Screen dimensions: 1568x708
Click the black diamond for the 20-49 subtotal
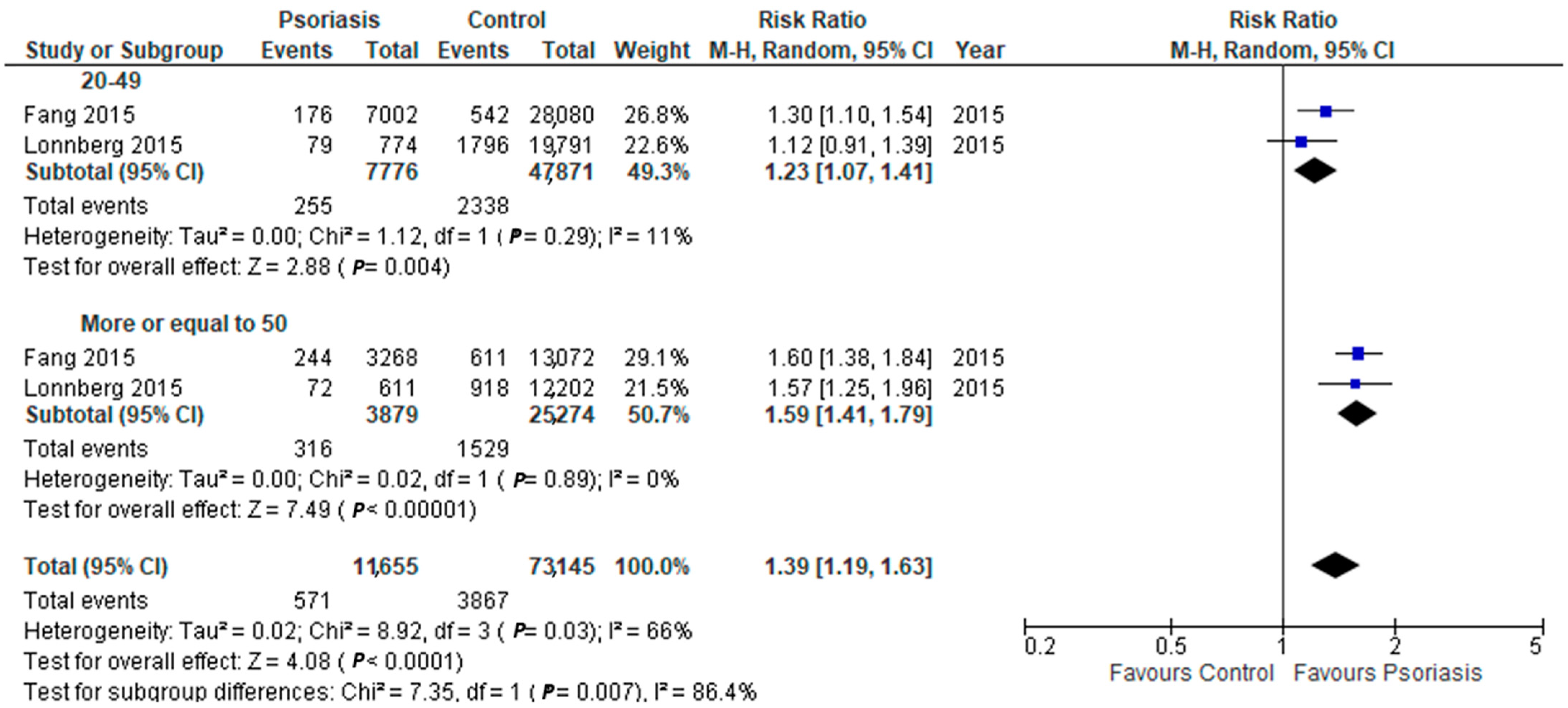(1315, 171)
